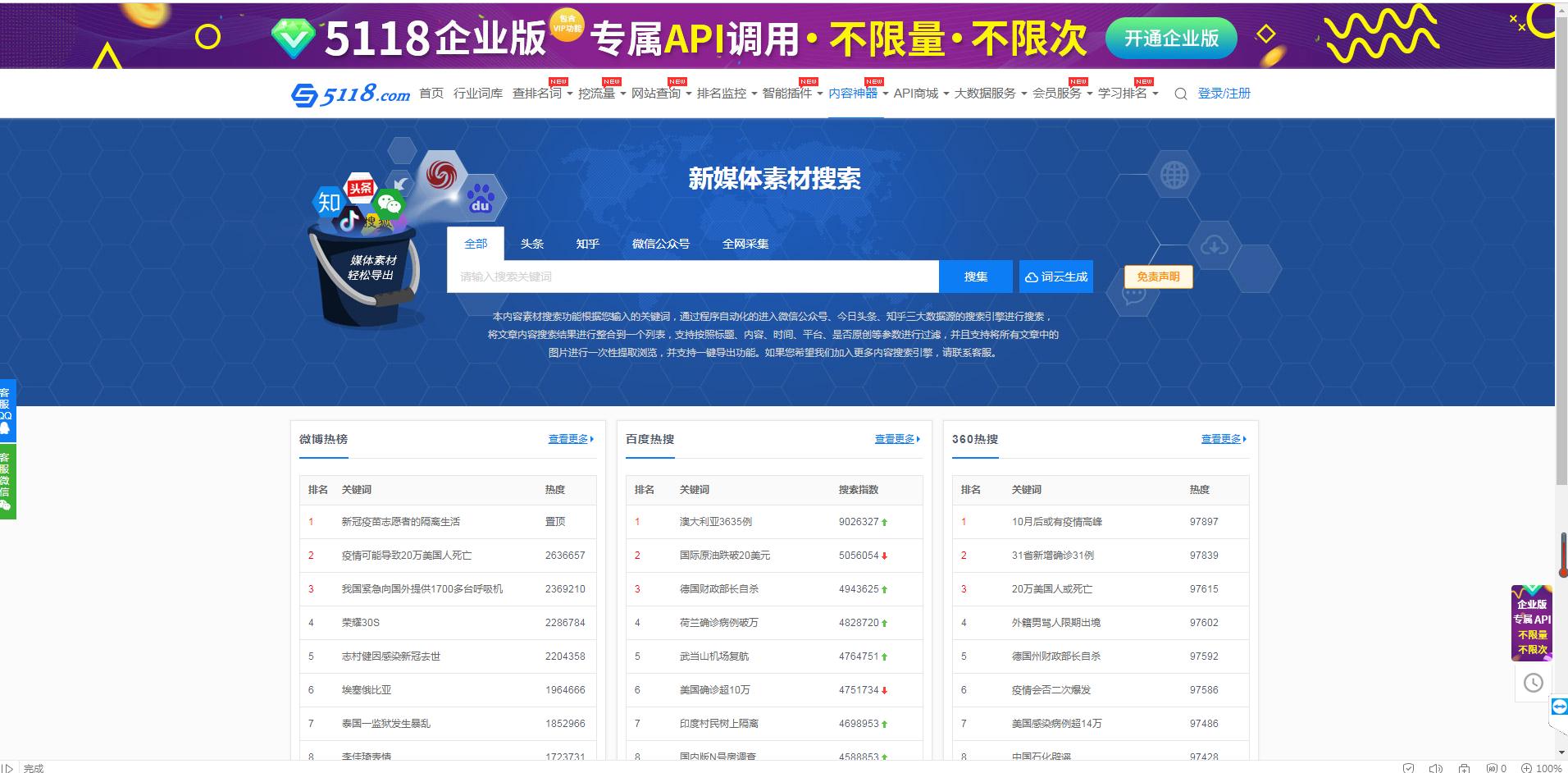Expand the 会员服务 dropdown menu
Viewport: 1568px width, 773px height.
(1062, 94)
